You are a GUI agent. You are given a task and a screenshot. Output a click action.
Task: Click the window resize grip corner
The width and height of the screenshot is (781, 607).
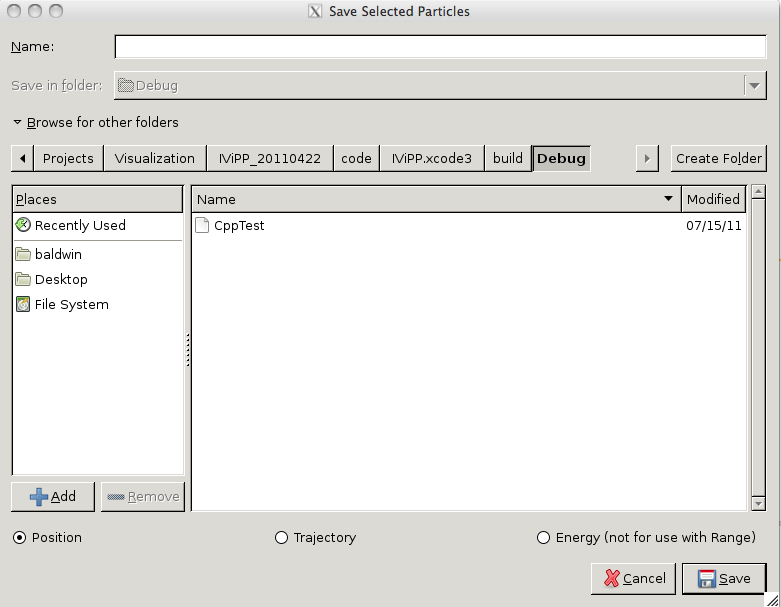click(773, 599)
